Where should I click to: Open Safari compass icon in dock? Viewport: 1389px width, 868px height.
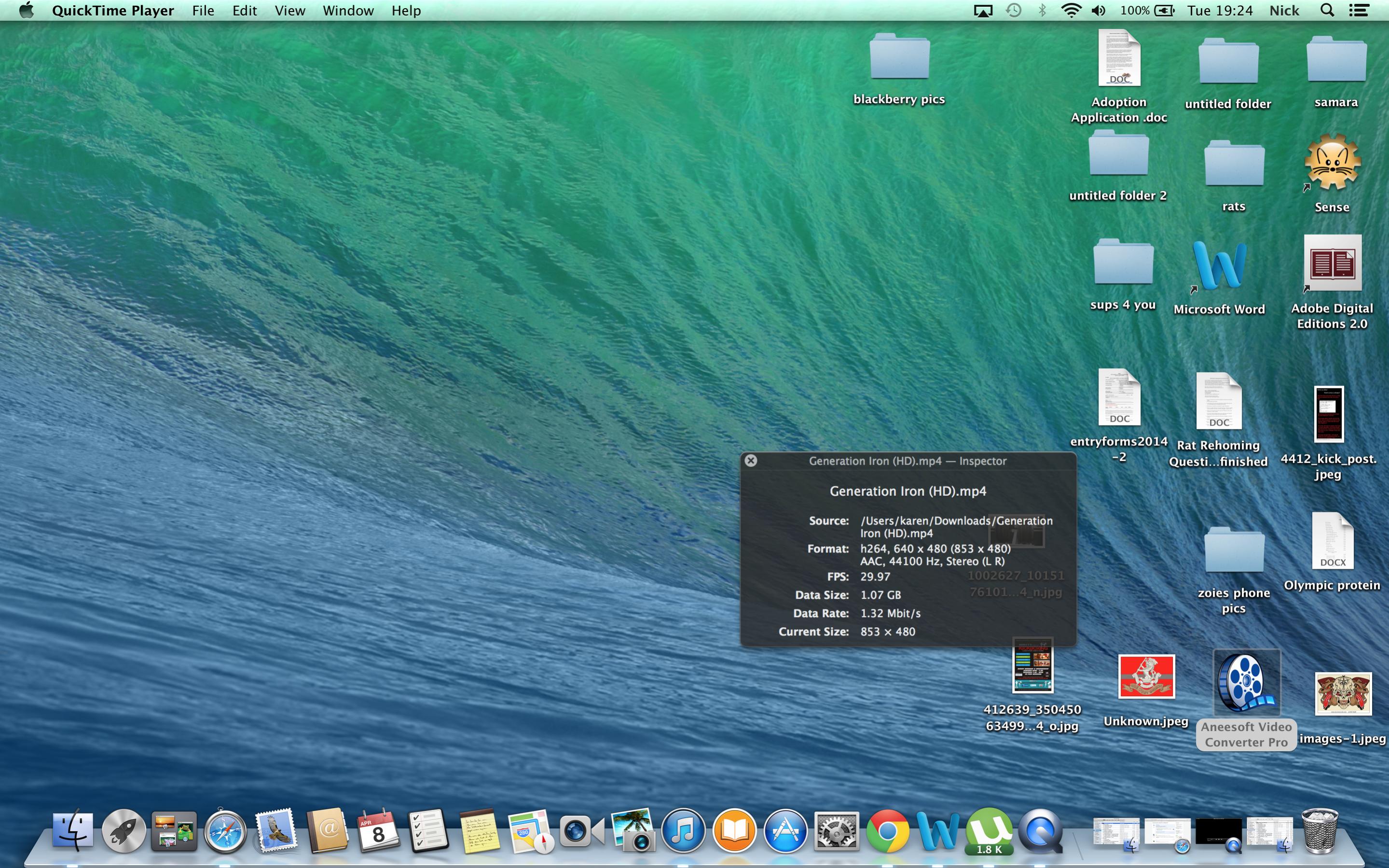(x=226, y=831)
